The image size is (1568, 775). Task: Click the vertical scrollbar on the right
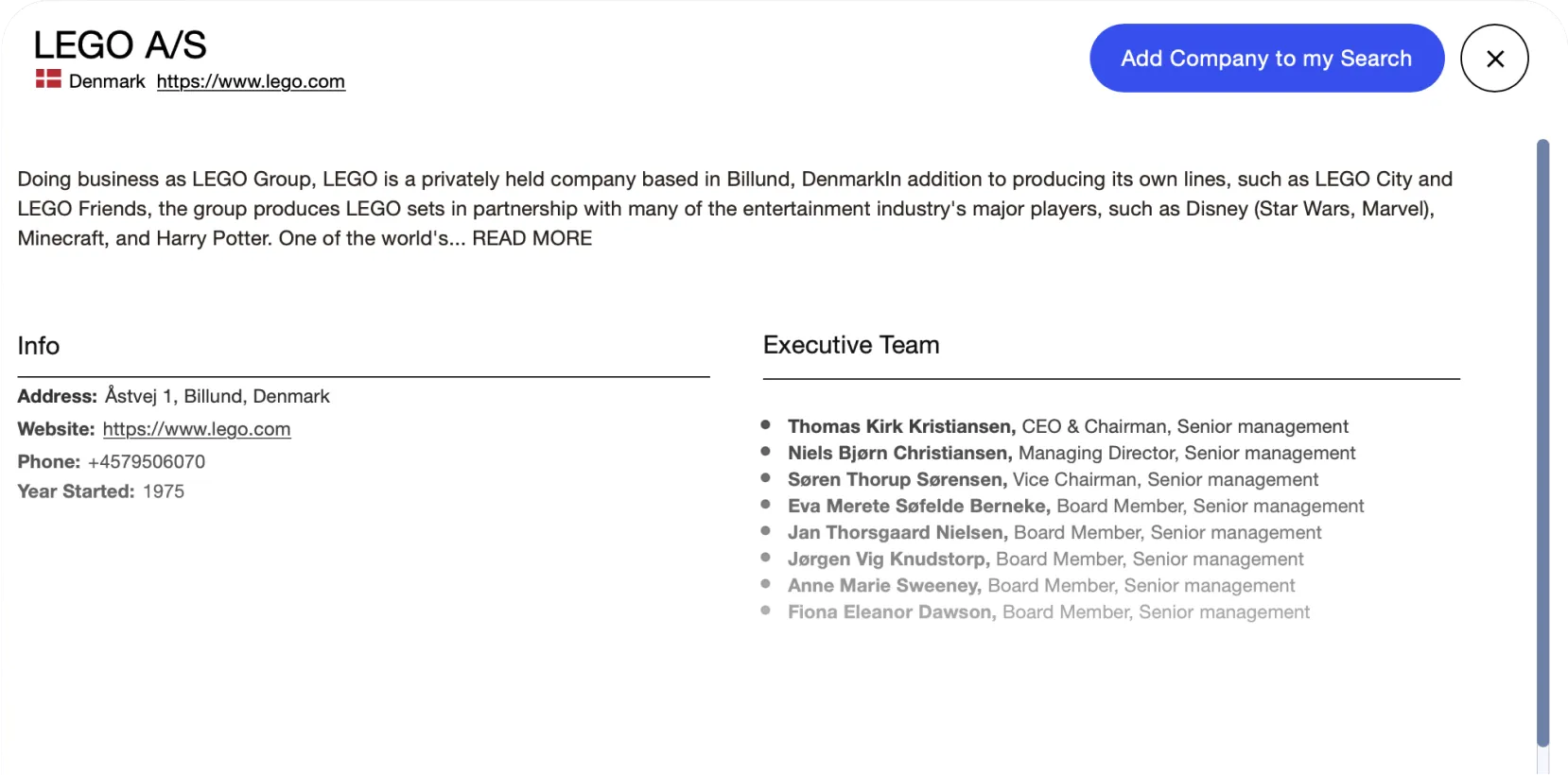pyautogui.click(x=1542, y=444)
